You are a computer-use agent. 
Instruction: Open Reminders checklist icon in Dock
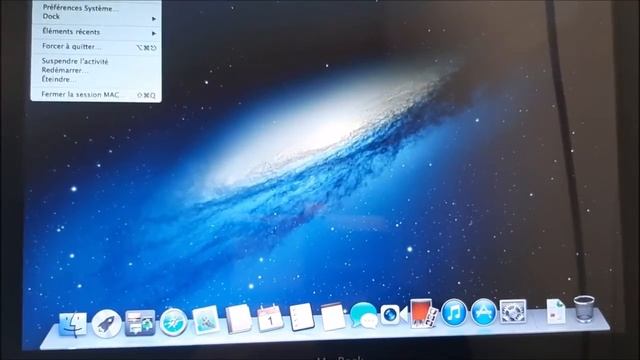pos(302,317)
